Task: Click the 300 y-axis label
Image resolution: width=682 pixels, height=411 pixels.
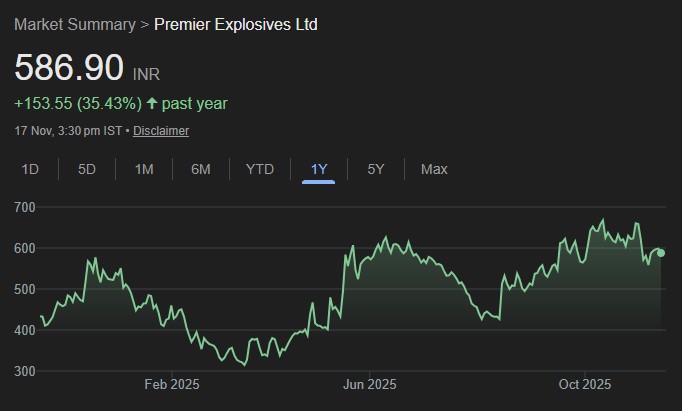Action: 26,371
